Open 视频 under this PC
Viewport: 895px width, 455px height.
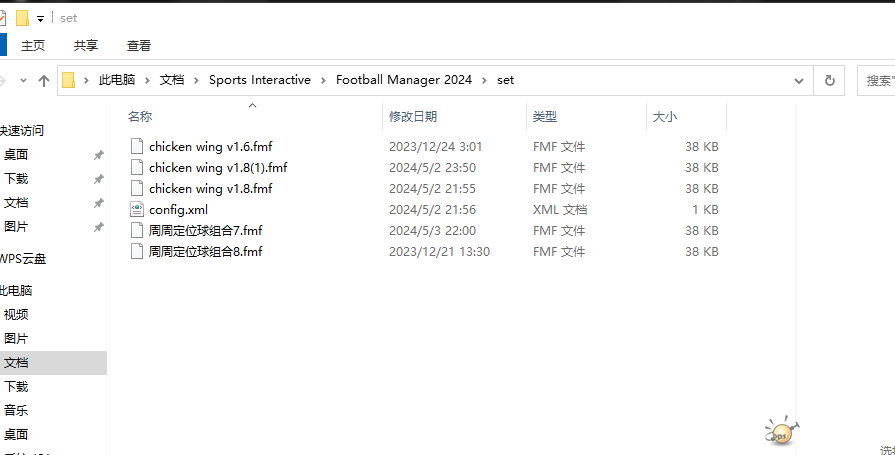tap(16, 315)
